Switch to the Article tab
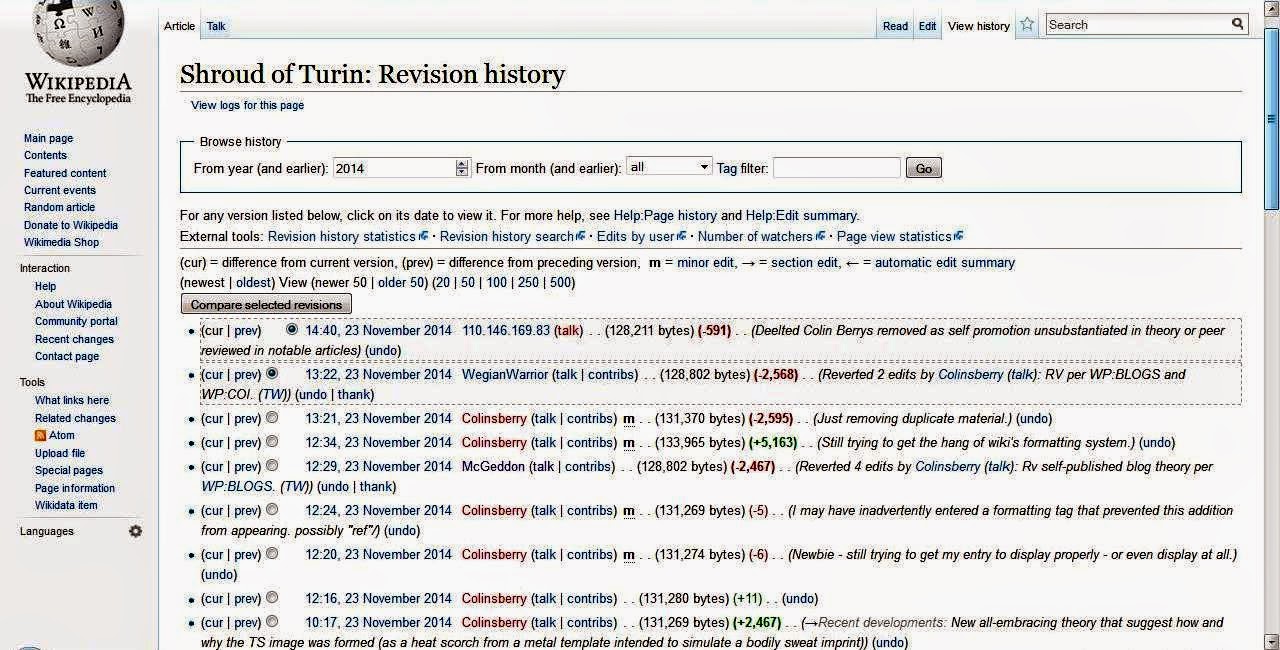Viewport: 1280px width, 650px height. click(x=179, y=26)
